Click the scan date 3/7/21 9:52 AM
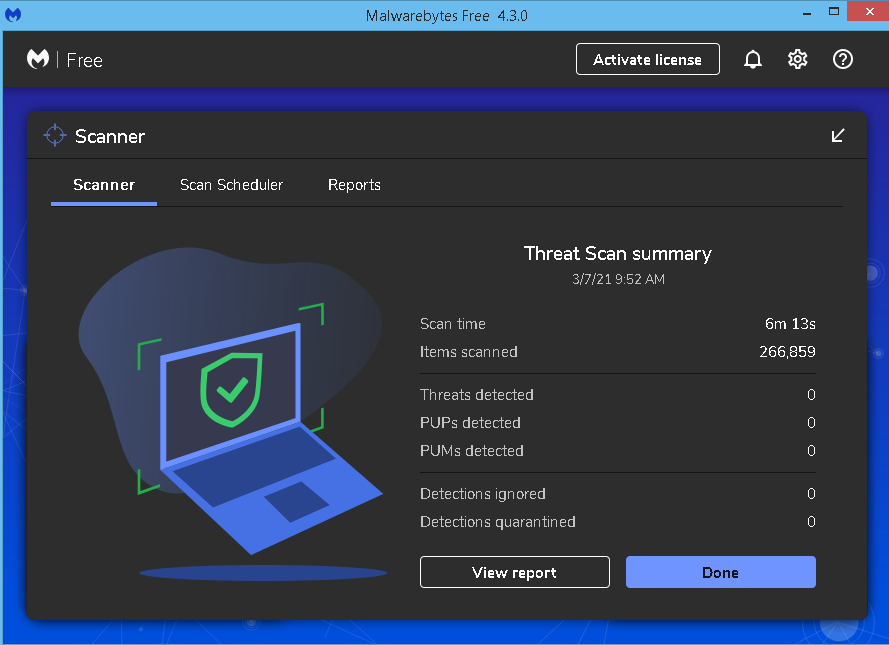 point(618,279)
